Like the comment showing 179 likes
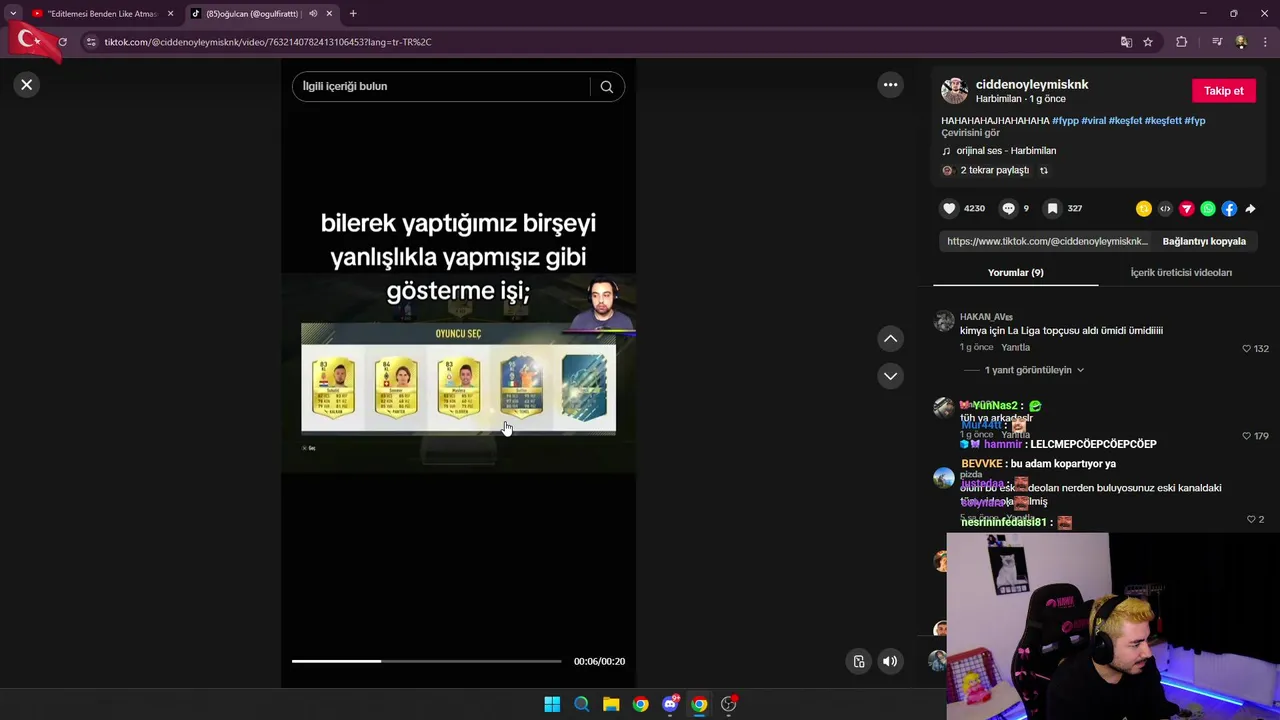The width and height of the screenshot is (1280, 720). coord(1247,436)
